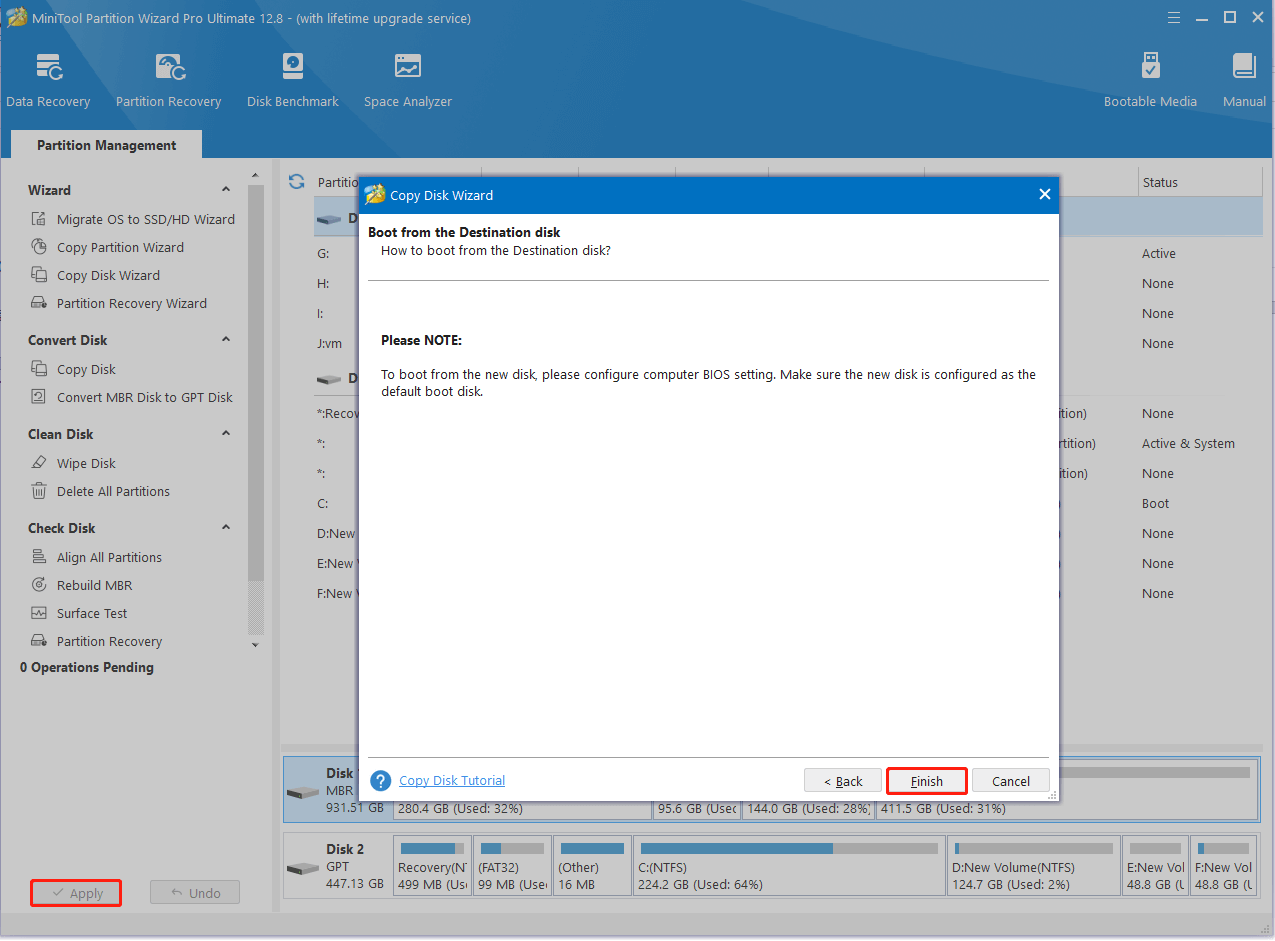Viewport: 1275px width, 941px height.
Task: Click Finish in the Copy Disk Wizard
Action: click(x=925, y=781)
